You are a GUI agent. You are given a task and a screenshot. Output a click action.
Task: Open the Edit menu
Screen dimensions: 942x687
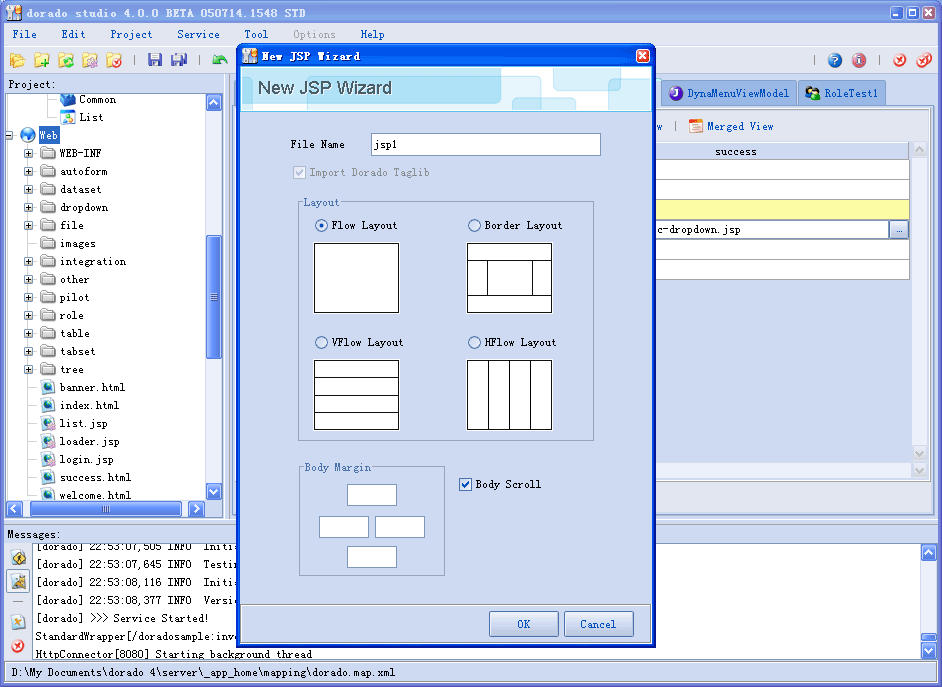73,34
